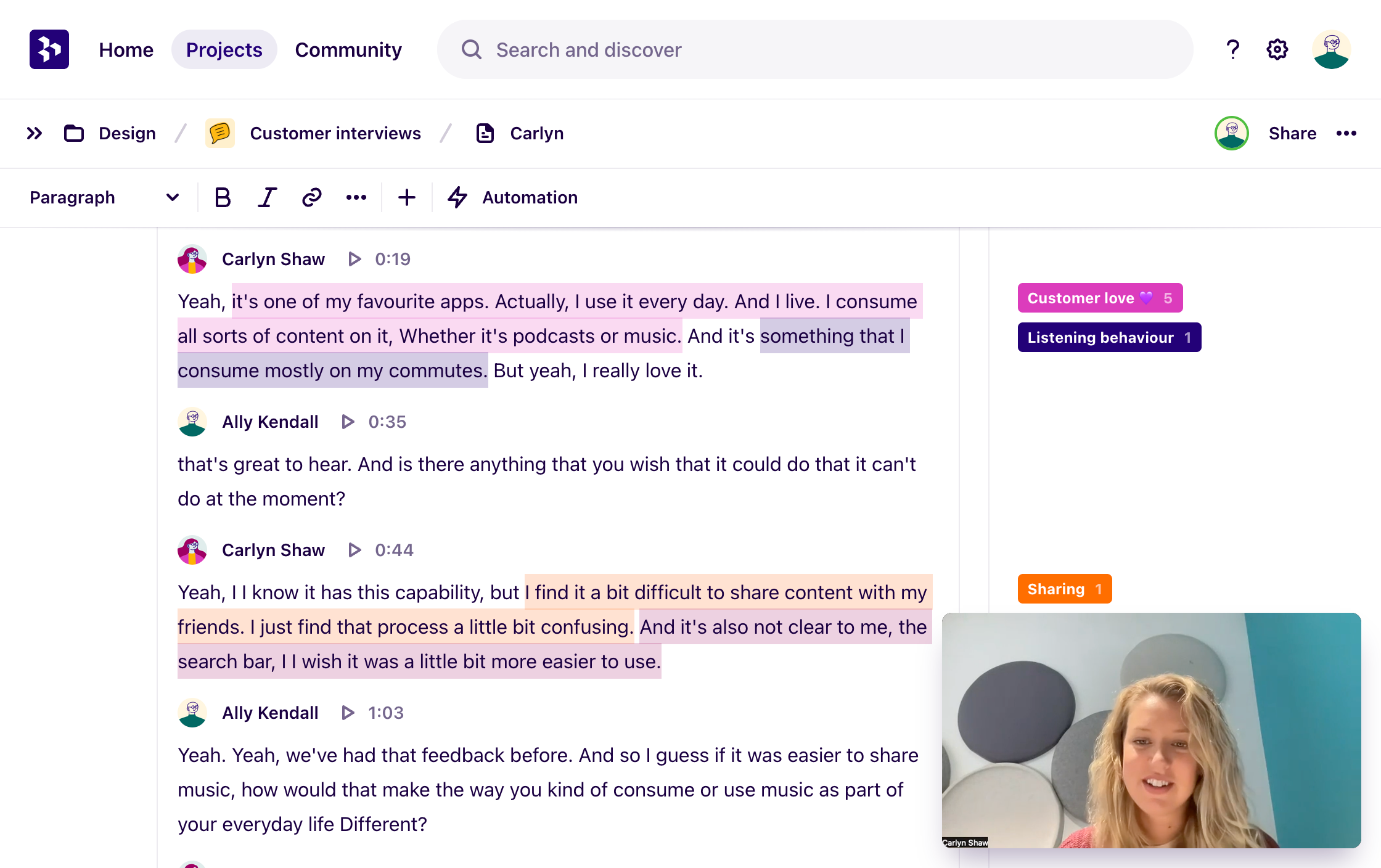
Task: Open the help question mark icon
Action: coord(1233,49)
